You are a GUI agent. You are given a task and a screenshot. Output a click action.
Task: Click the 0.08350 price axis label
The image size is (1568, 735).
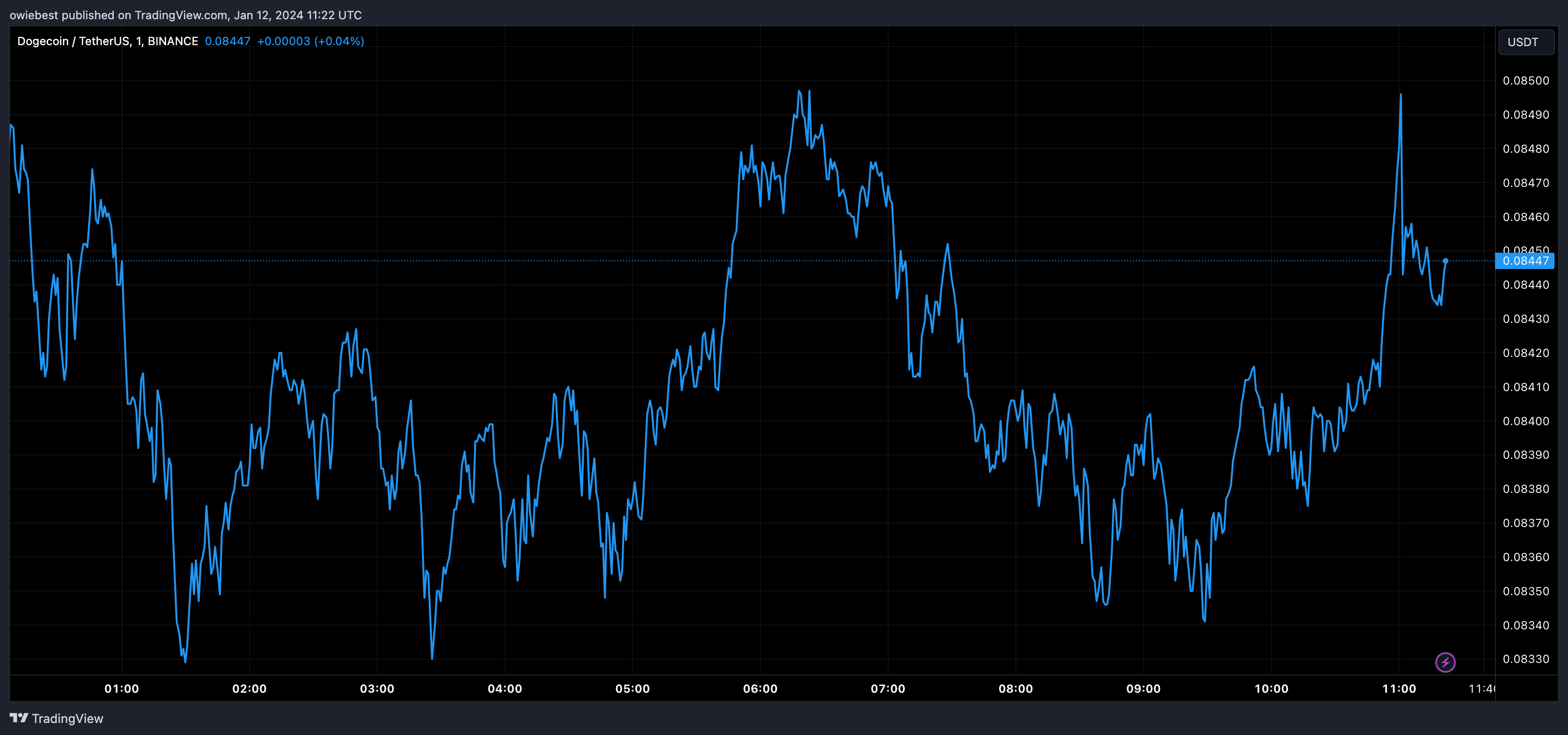tap(1526, 591)
